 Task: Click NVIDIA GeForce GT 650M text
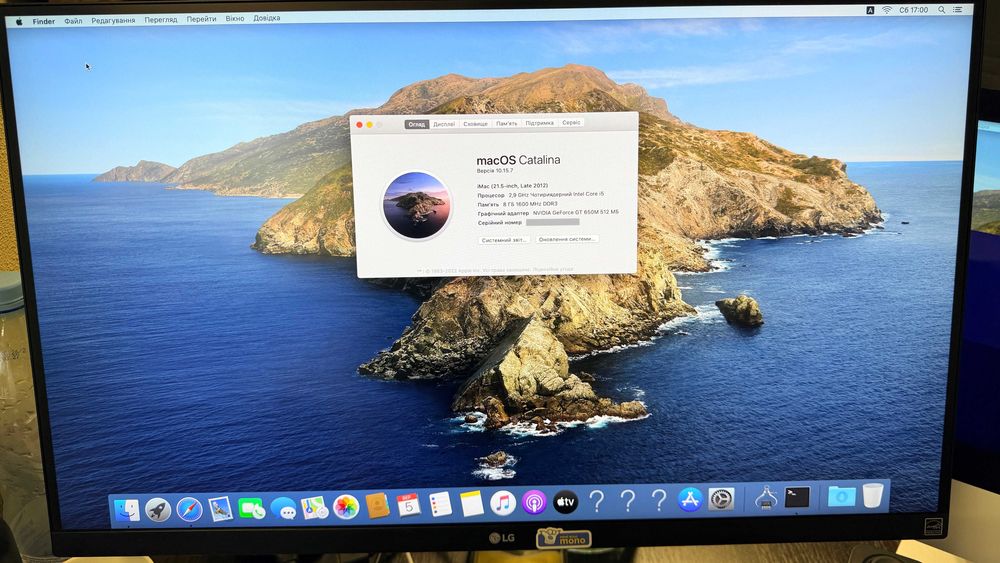pyautogui.click(x=575, y=212)
